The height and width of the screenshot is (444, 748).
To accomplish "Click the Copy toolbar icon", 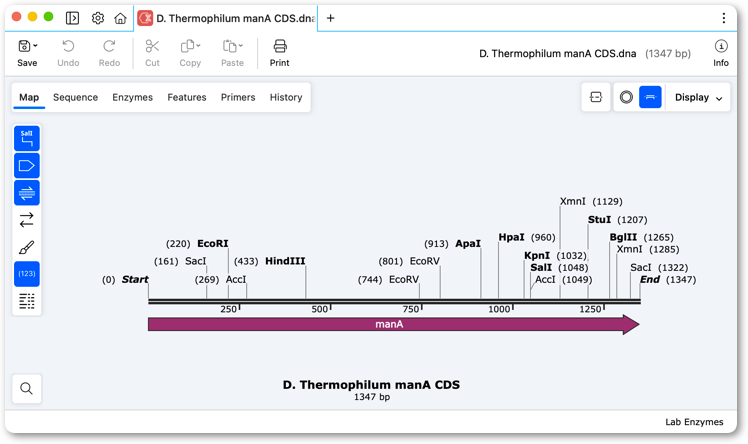I will pyautogui.click(x=187, y=46).
